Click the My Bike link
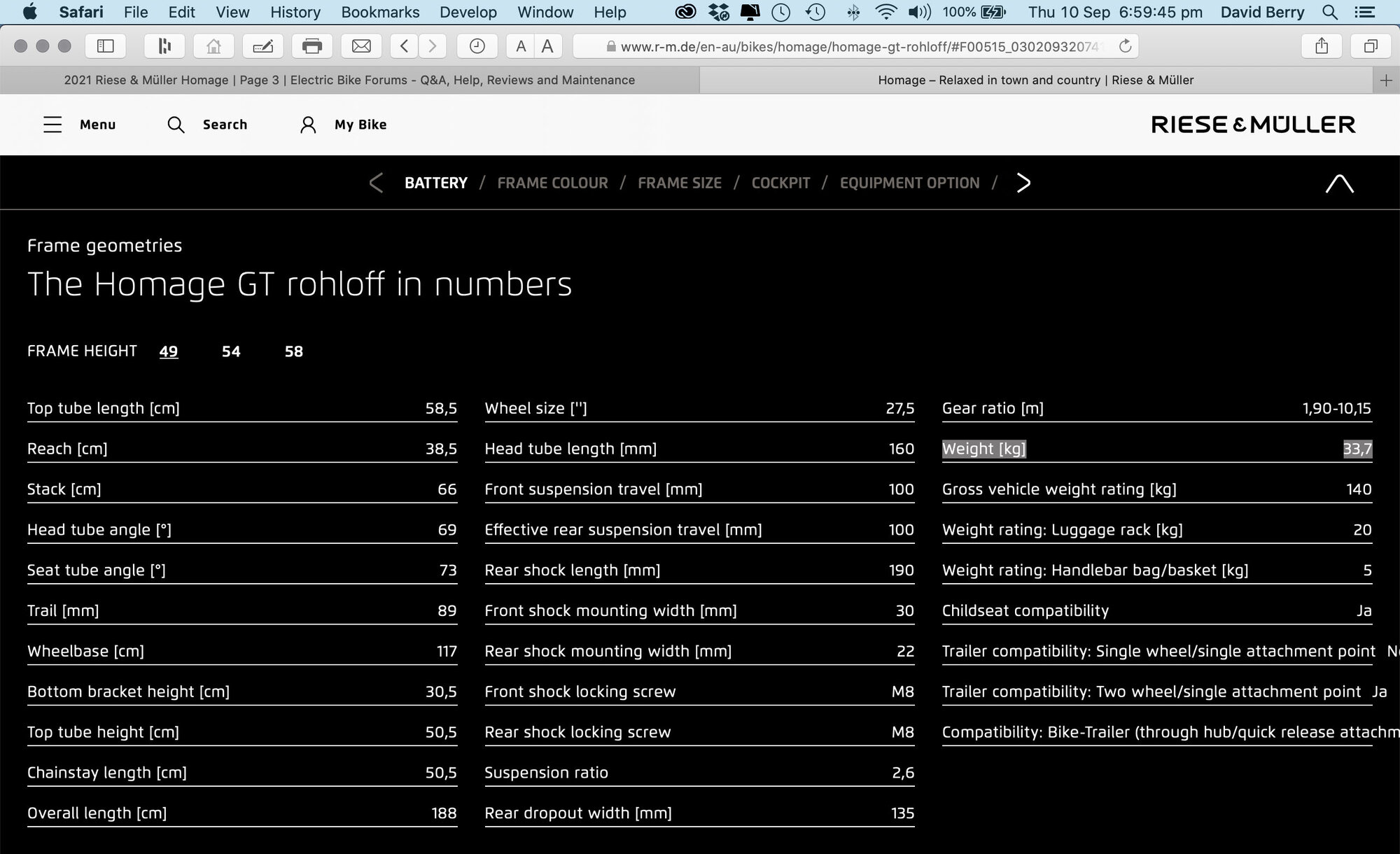The image size is (1400, 854). pos(360,125)
